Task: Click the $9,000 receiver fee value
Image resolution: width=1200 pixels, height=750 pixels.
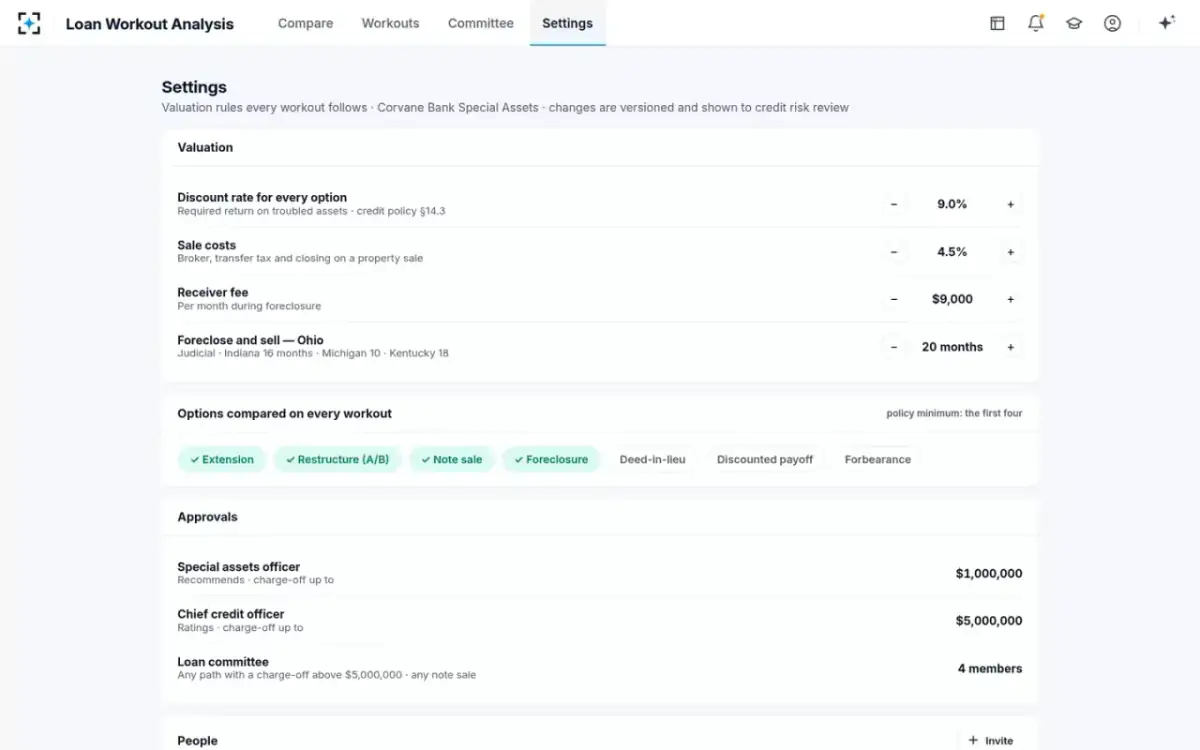Action: pos(952,299)
